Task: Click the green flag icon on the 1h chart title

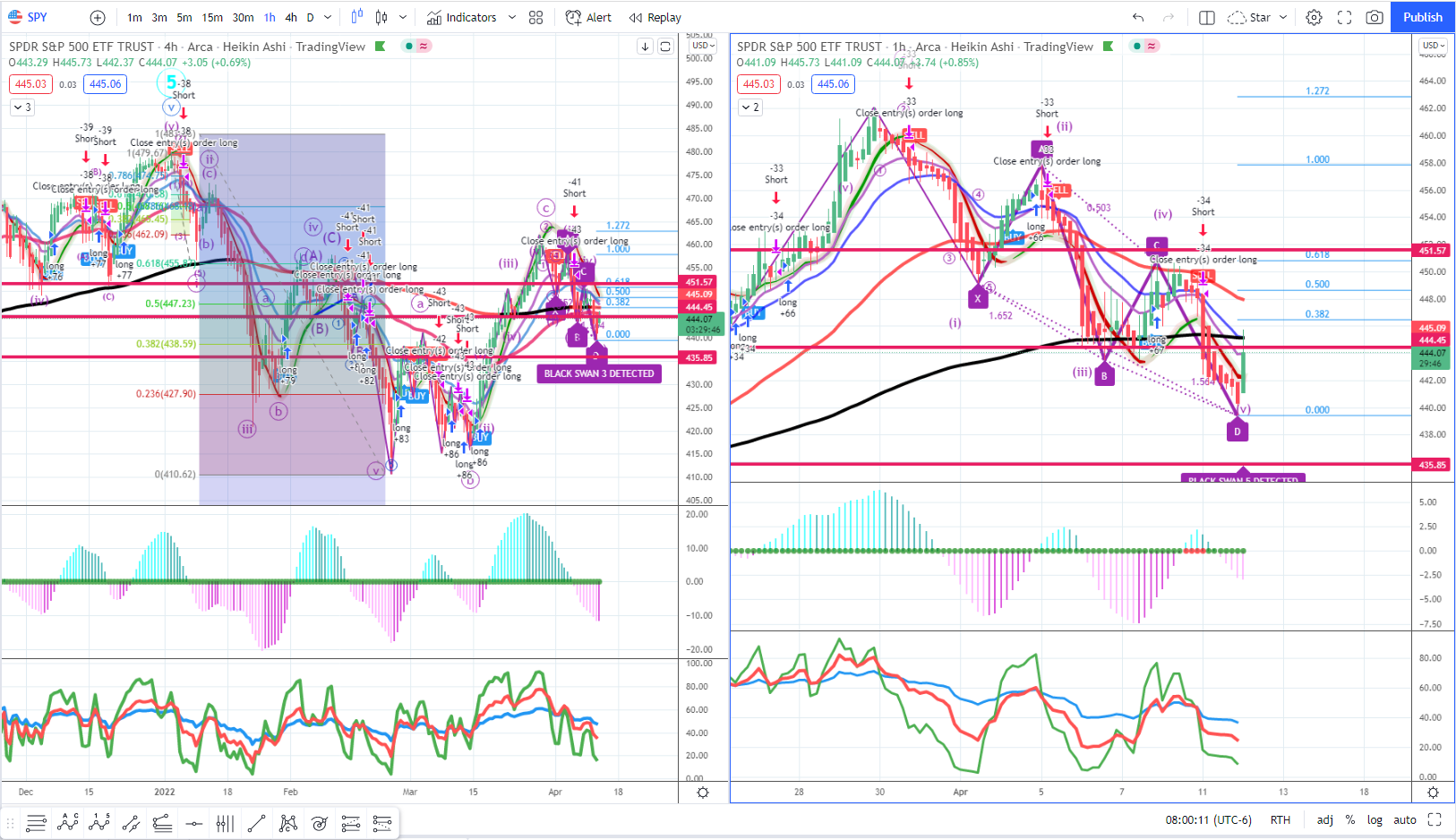Action: pyautogui.click(x=1108, y=47)
